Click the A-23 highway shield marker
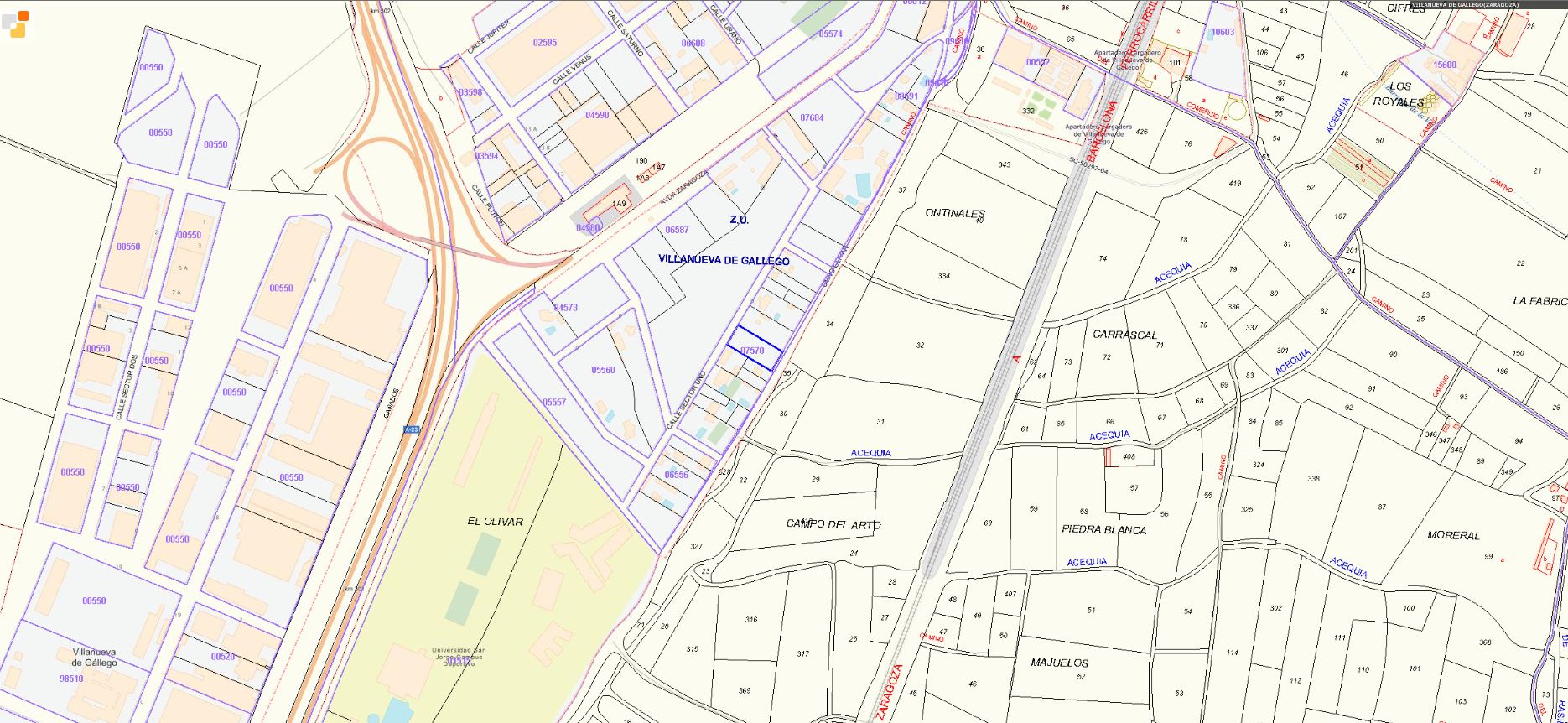Screen dimensions: 1568x723 coord(411,429)
